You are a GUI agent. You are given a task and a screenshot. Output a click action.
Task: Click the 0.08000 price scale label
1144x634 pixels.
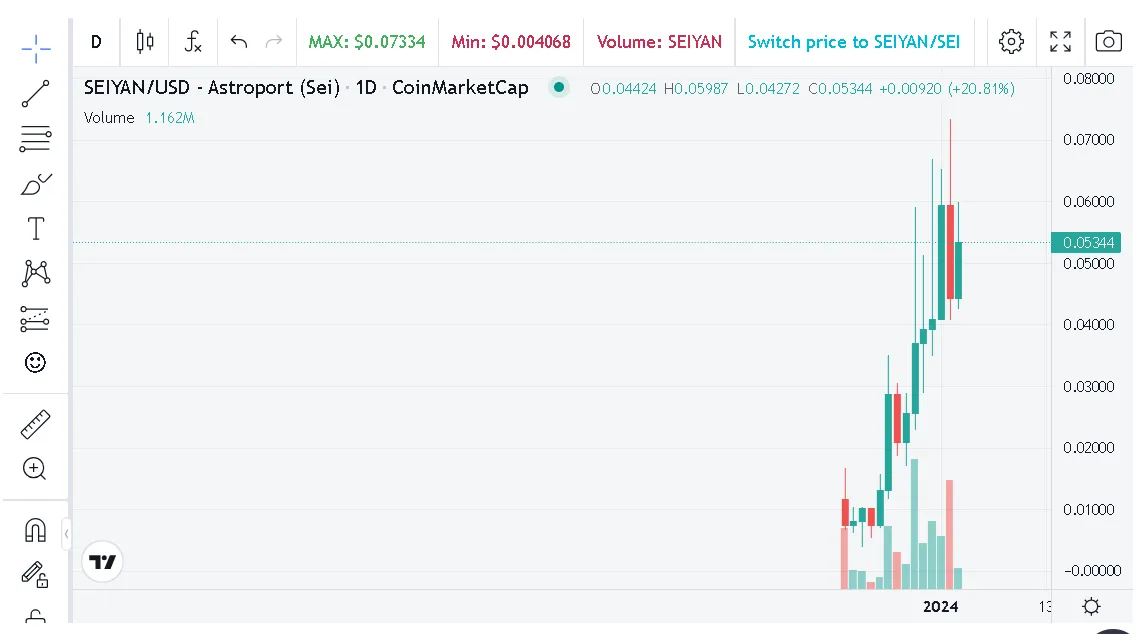(x=1089, y=78)
